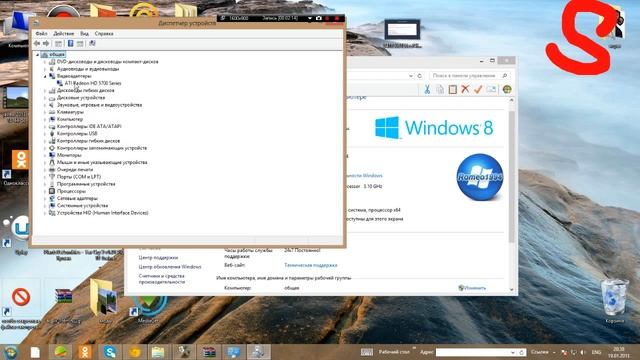
Task: Expand DVD and CD-ROM drives node
Action: point(45,62)
